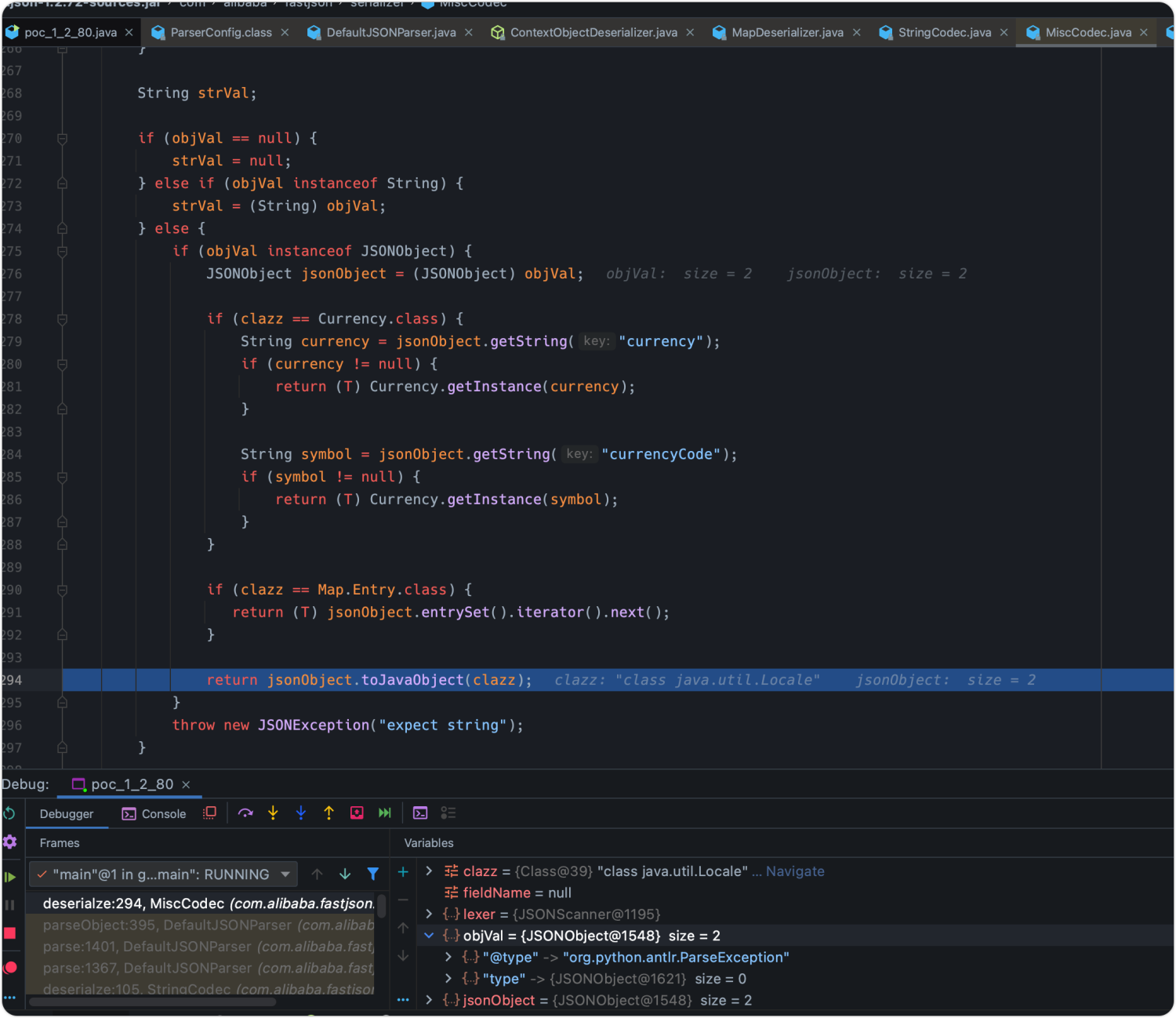Click previous frame up arrow in Frames
1176x1018 pixels.
click(x=317, y=874)
